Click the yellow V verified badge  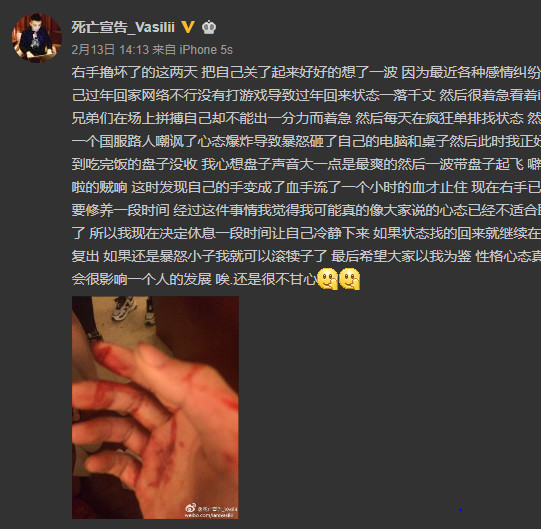point(188,27)
